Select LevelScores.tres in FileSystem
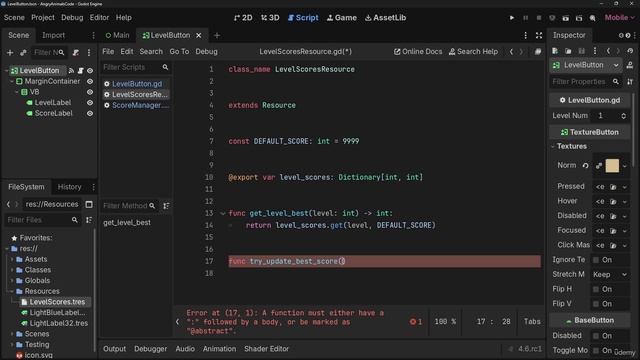 pyautogui.click(x=57, y=302)
